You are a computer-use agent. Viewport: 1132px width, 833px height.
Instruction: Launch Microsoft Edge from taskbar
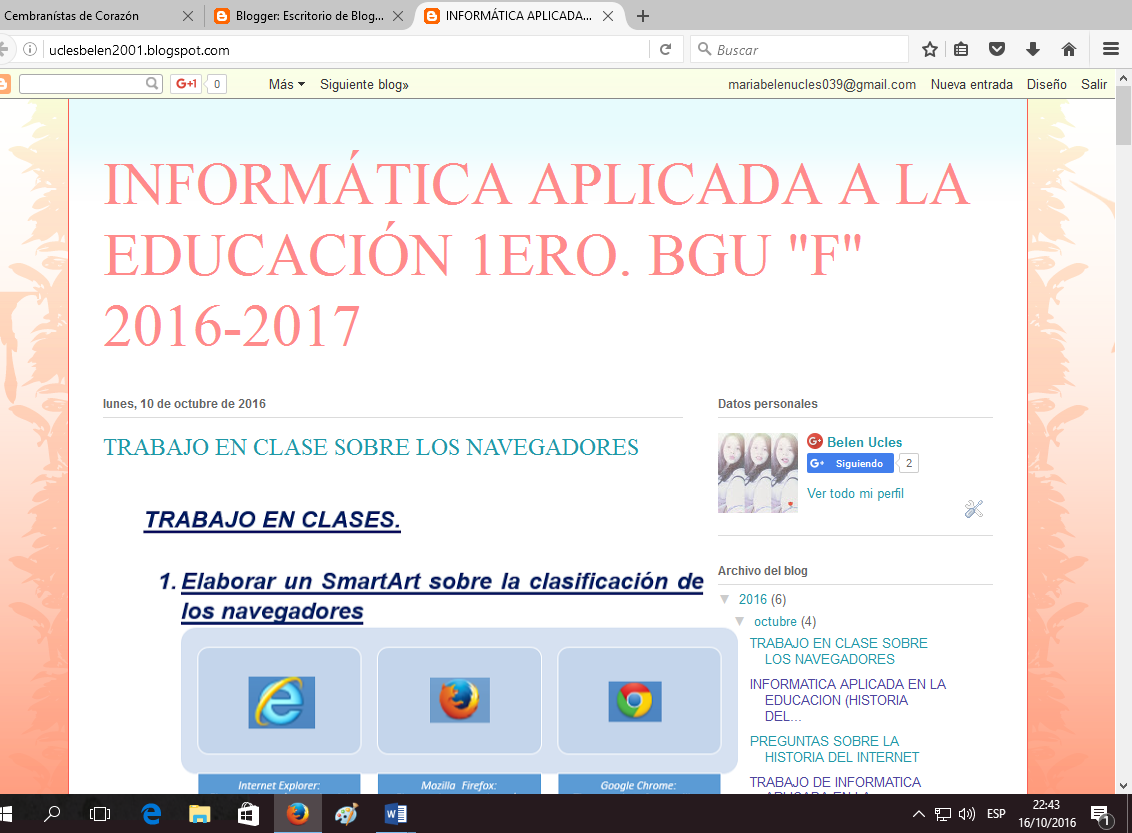pyautogui.click(x=151, y=814)
